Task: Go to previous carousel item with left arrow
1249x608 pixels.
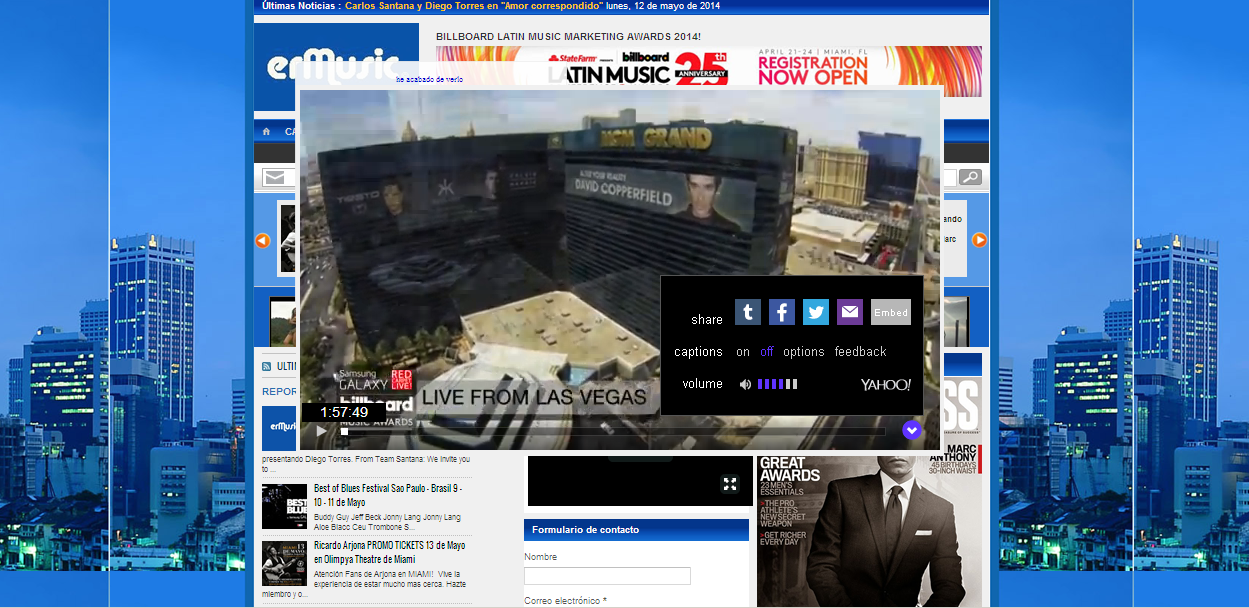Action: coord(263,240)
